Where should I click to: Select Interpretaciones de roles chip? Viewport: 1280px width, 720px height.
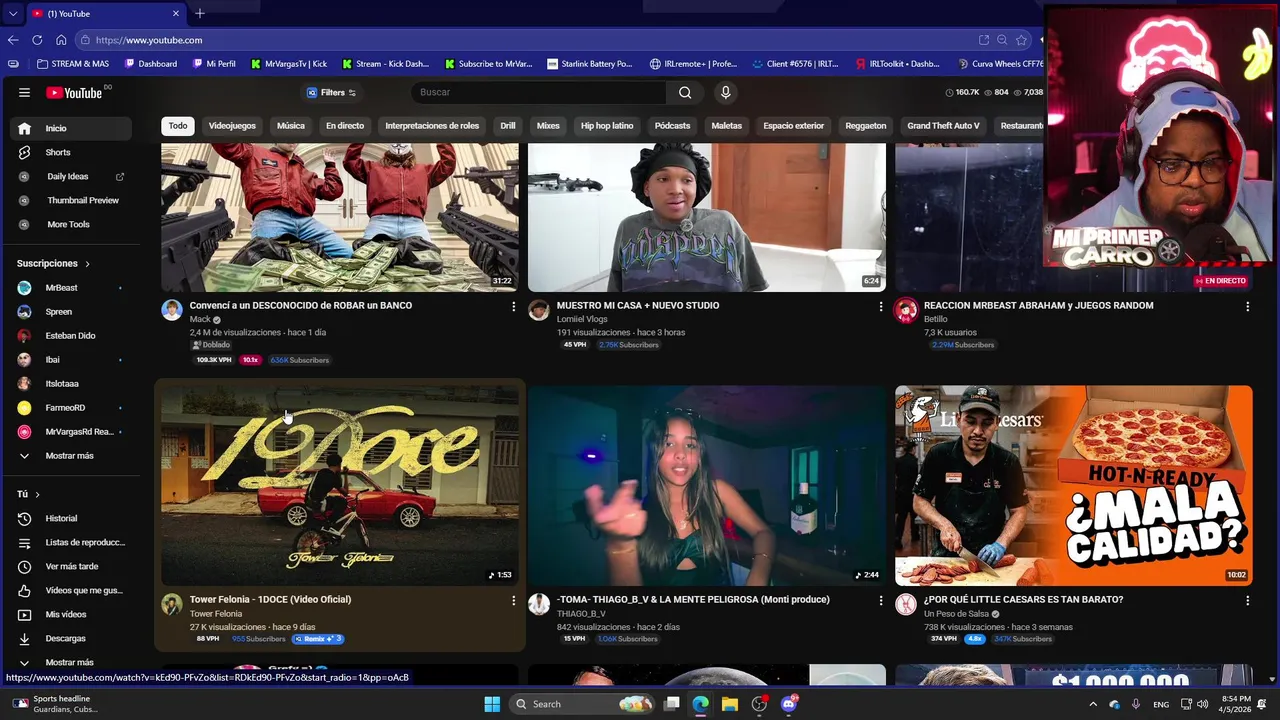coord(432,126)
